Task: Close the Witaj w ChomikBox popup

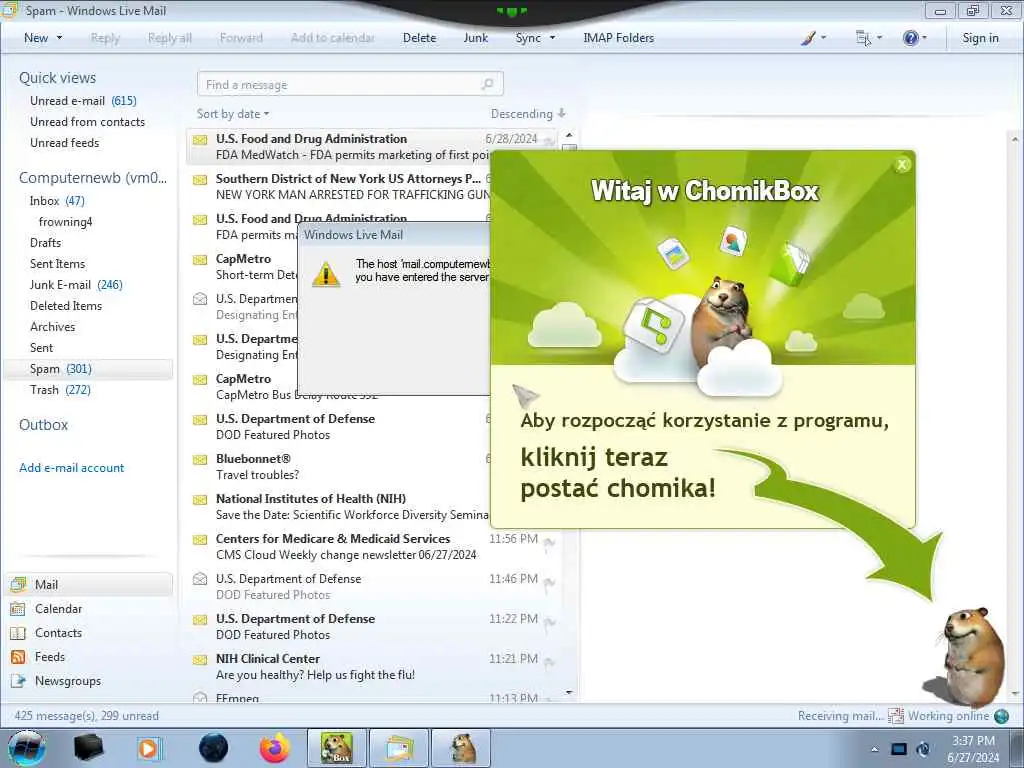Action: [902, 165]
